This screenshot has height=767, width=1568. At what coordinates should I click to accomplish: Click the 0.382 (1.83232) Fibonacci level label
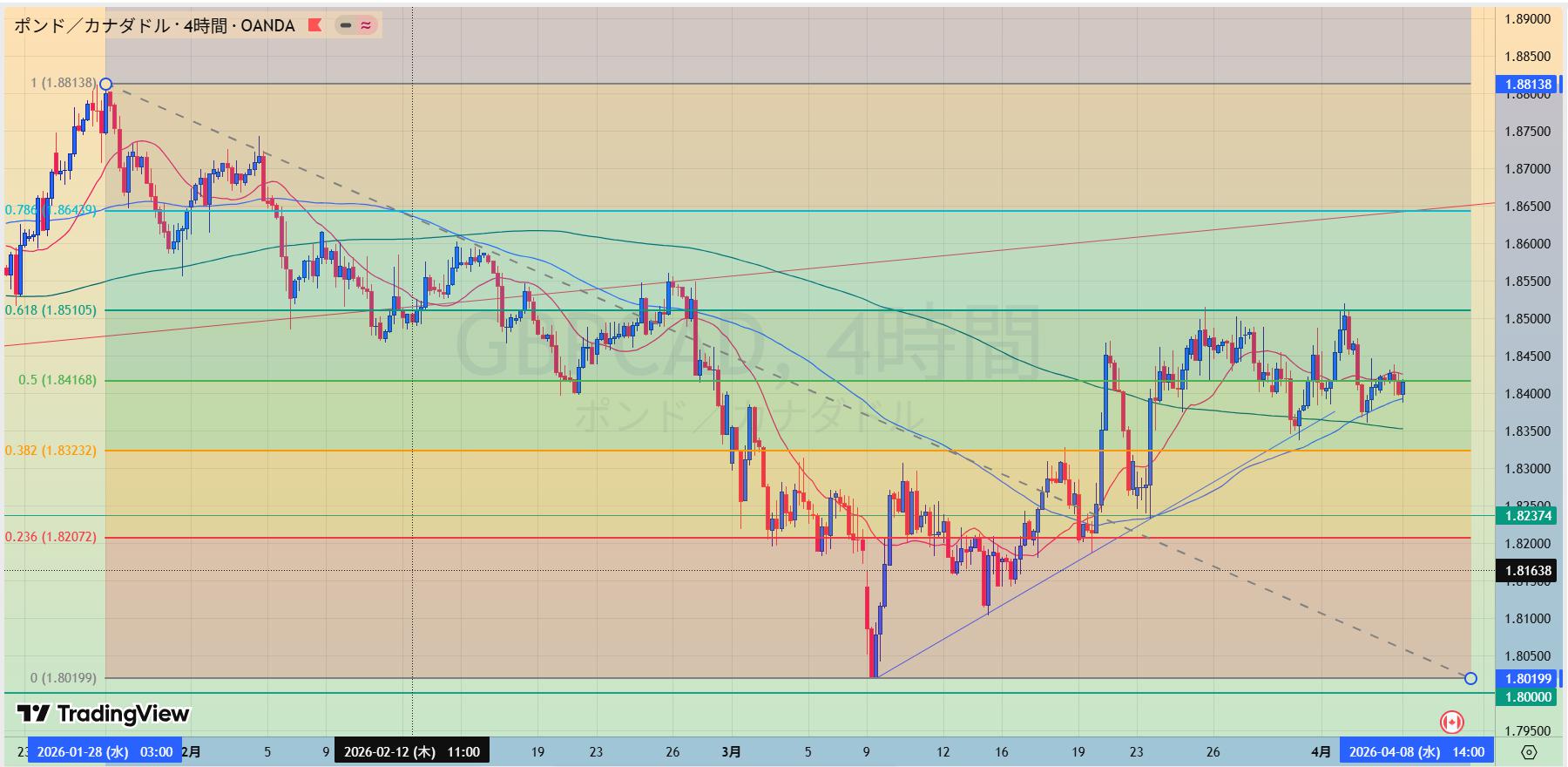pos(51,450)
